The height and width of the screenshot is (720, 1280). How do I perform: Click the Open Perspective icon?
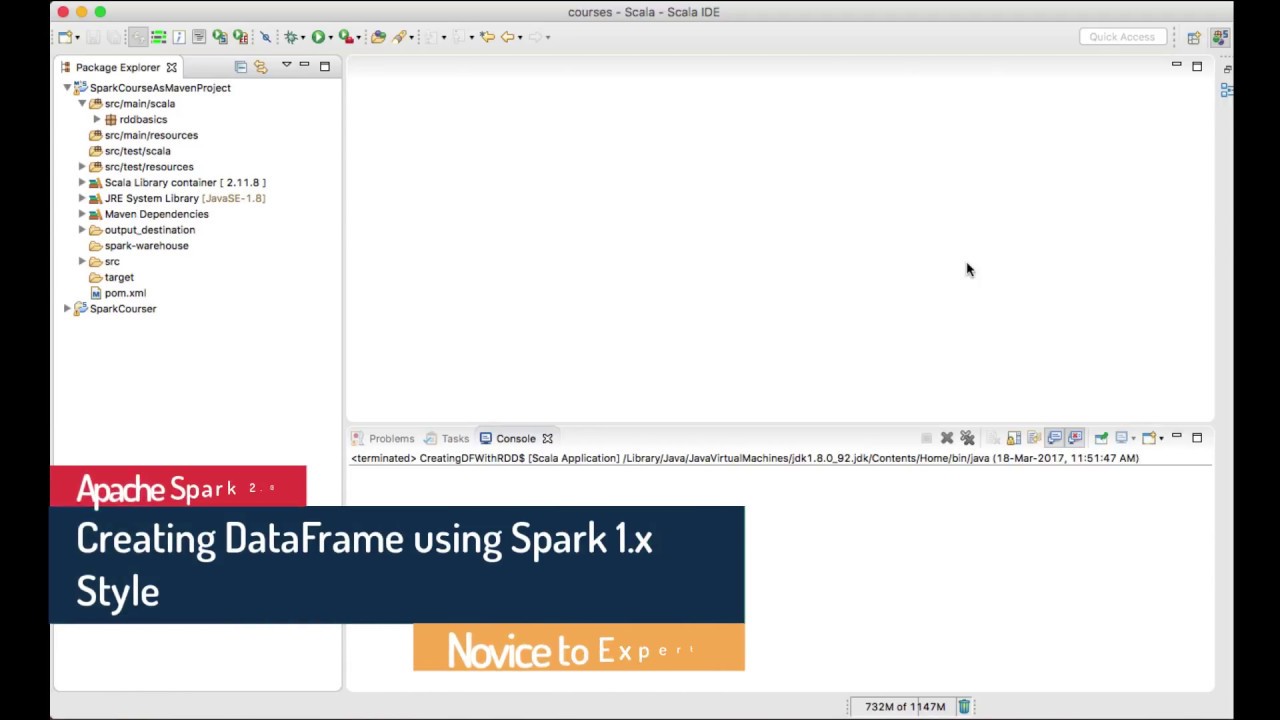tap(1194, 37)
